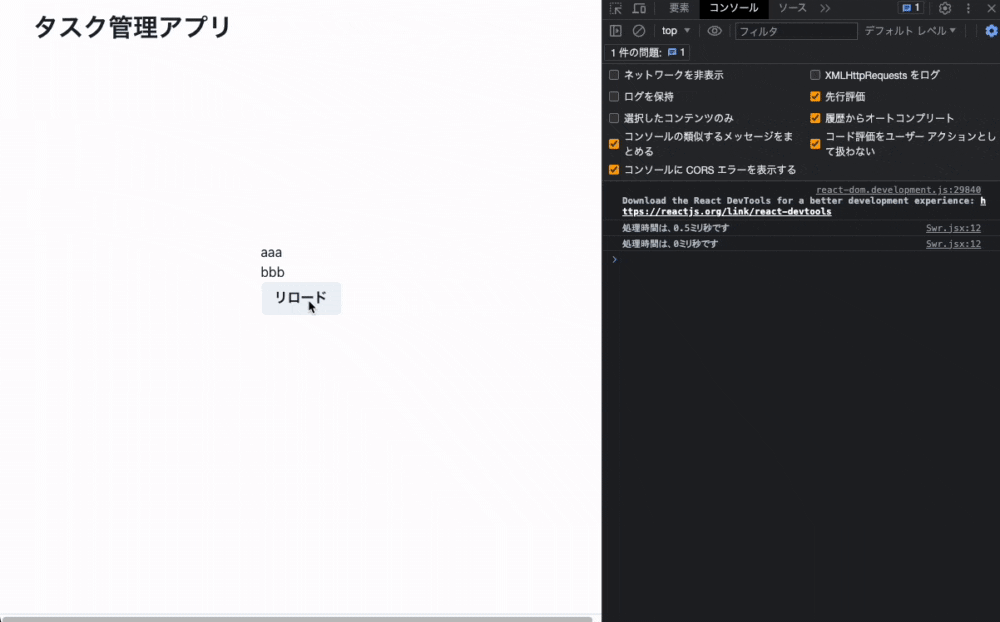
Task: Enable ネットワークを非表示 checkbox
Action: coord(614,74)
